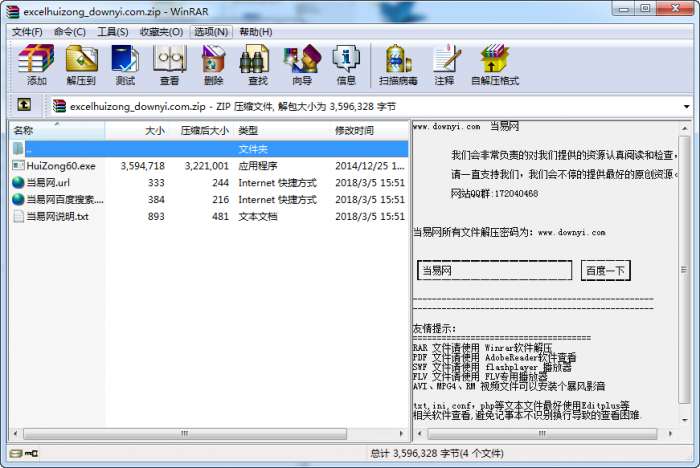Viewport: 700px width, 468px height.
Task: Click the 当易网.url globe icon
Action: click(18, 183)
